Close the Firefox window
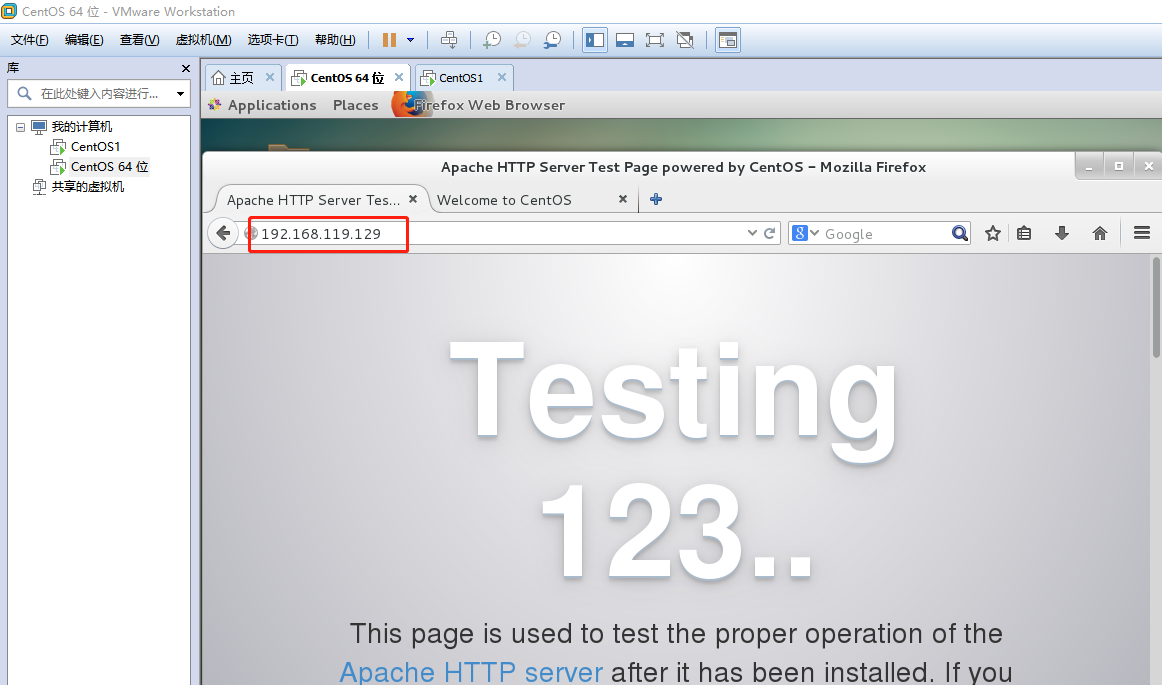1162x685 pixels. [x=1149, y=166]
